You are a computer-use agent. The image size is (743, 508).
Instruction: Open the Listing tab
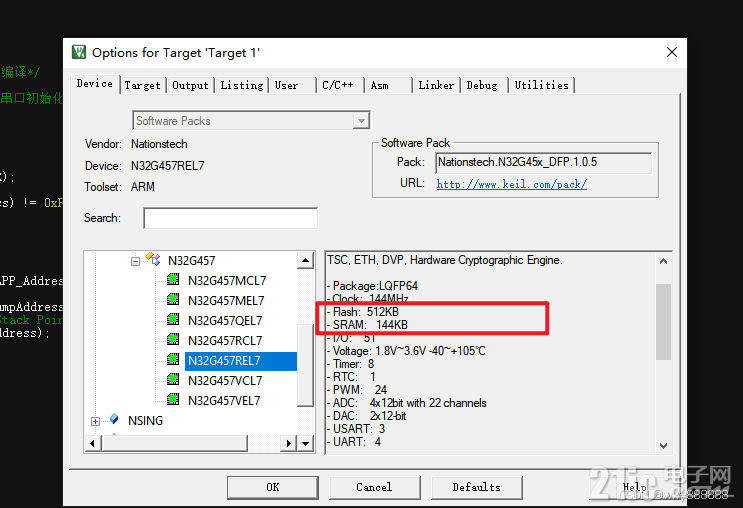point(242,85)
